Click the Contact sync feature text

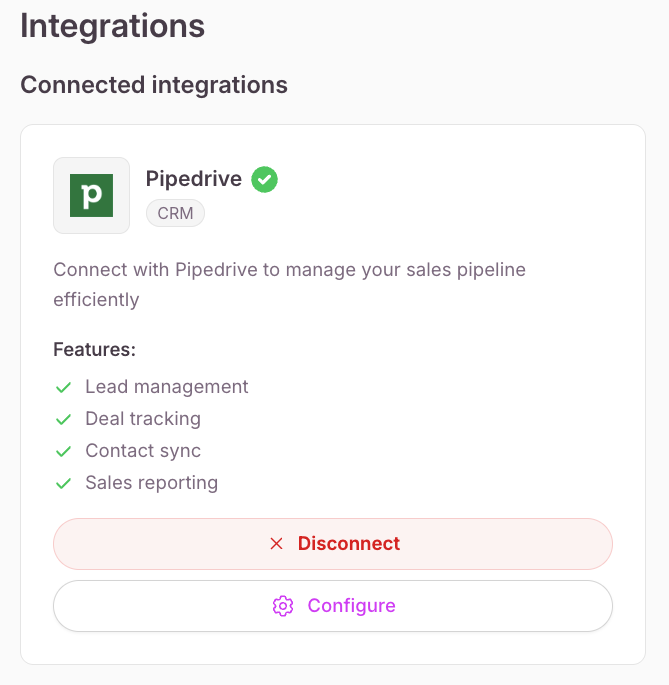pos(143,451)
